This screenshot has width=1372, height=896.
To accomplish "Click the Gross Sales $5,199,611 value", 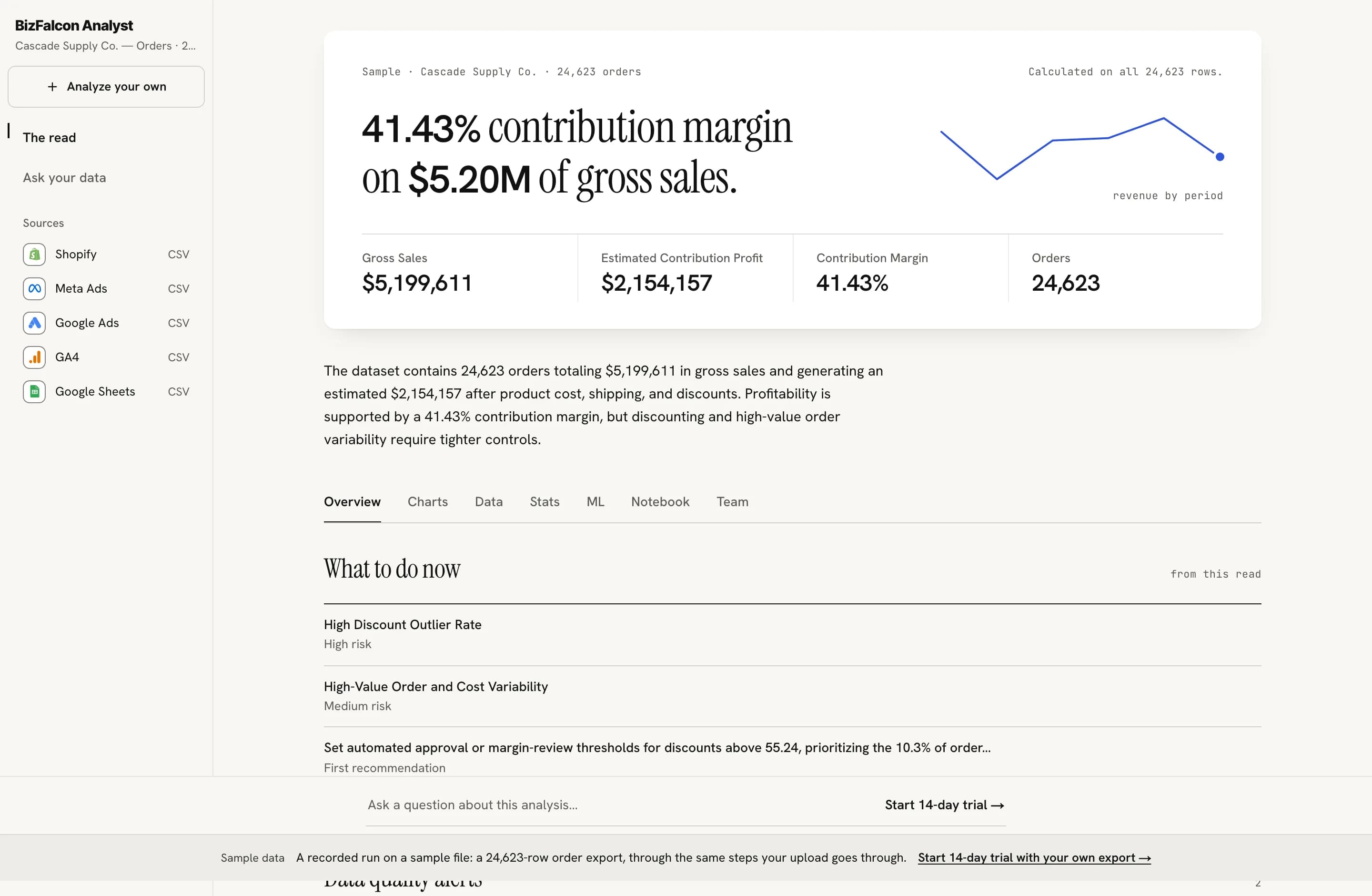I will pos(417,283).
